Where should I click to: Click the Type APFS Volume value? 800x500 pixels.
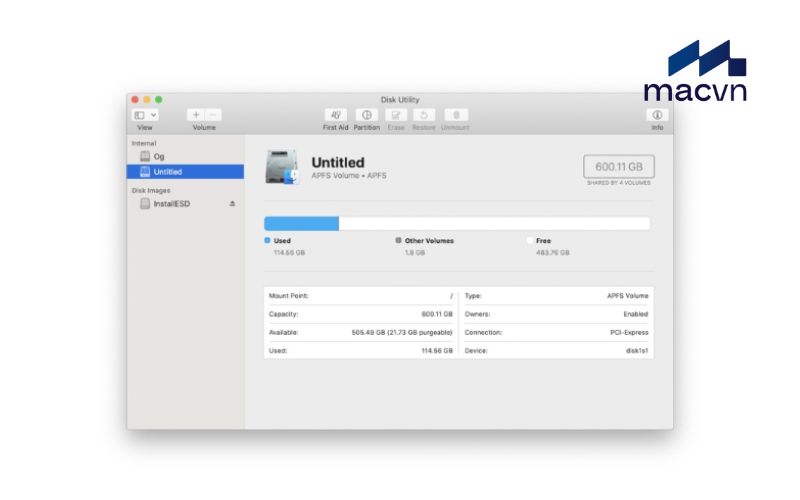[x=628, y=296]
